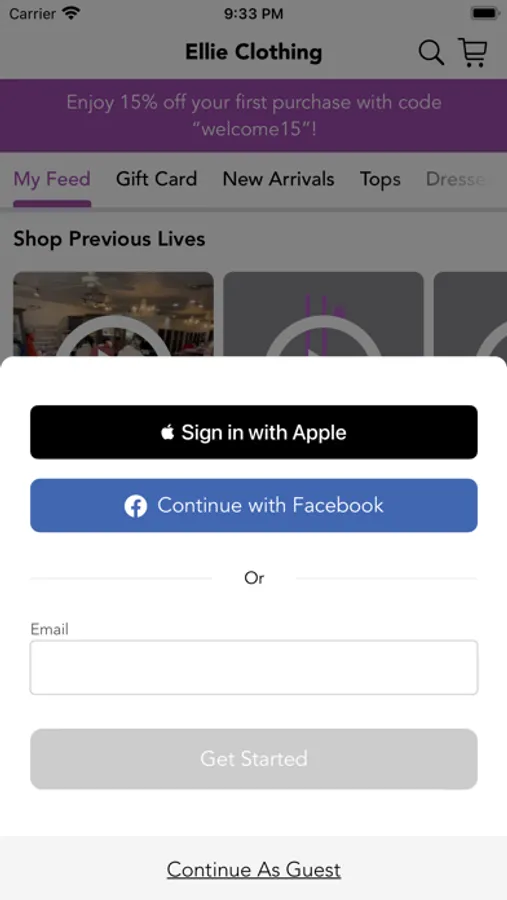Open the shopping cart icon
507x900 pixels.
coord(473,52)
